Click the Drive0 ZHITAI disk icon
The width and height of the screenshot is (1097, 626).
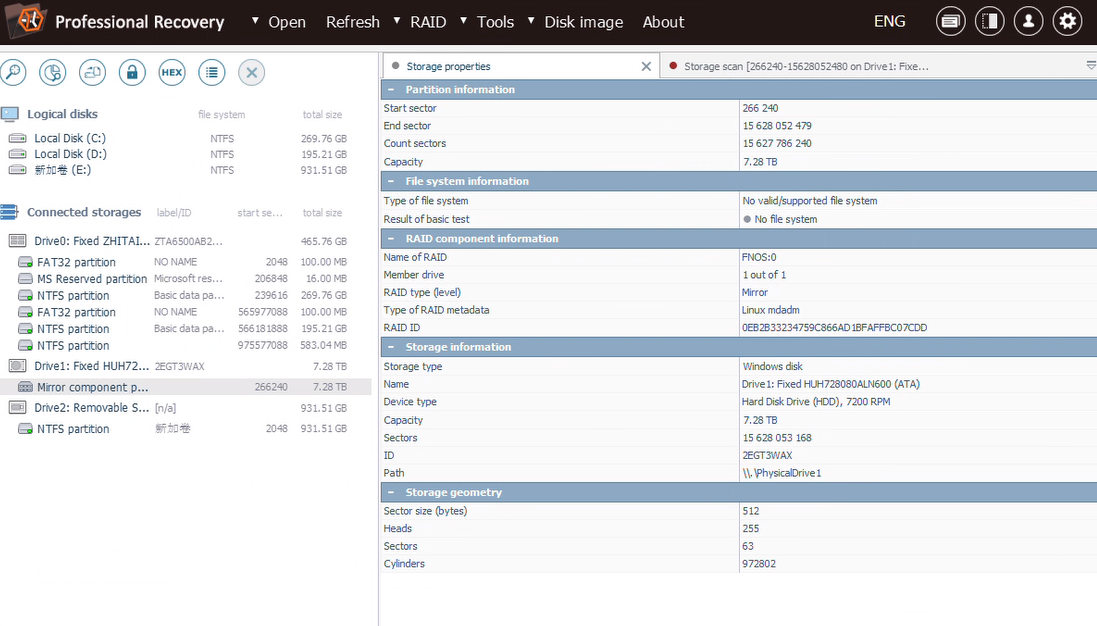tap(17, 241)
